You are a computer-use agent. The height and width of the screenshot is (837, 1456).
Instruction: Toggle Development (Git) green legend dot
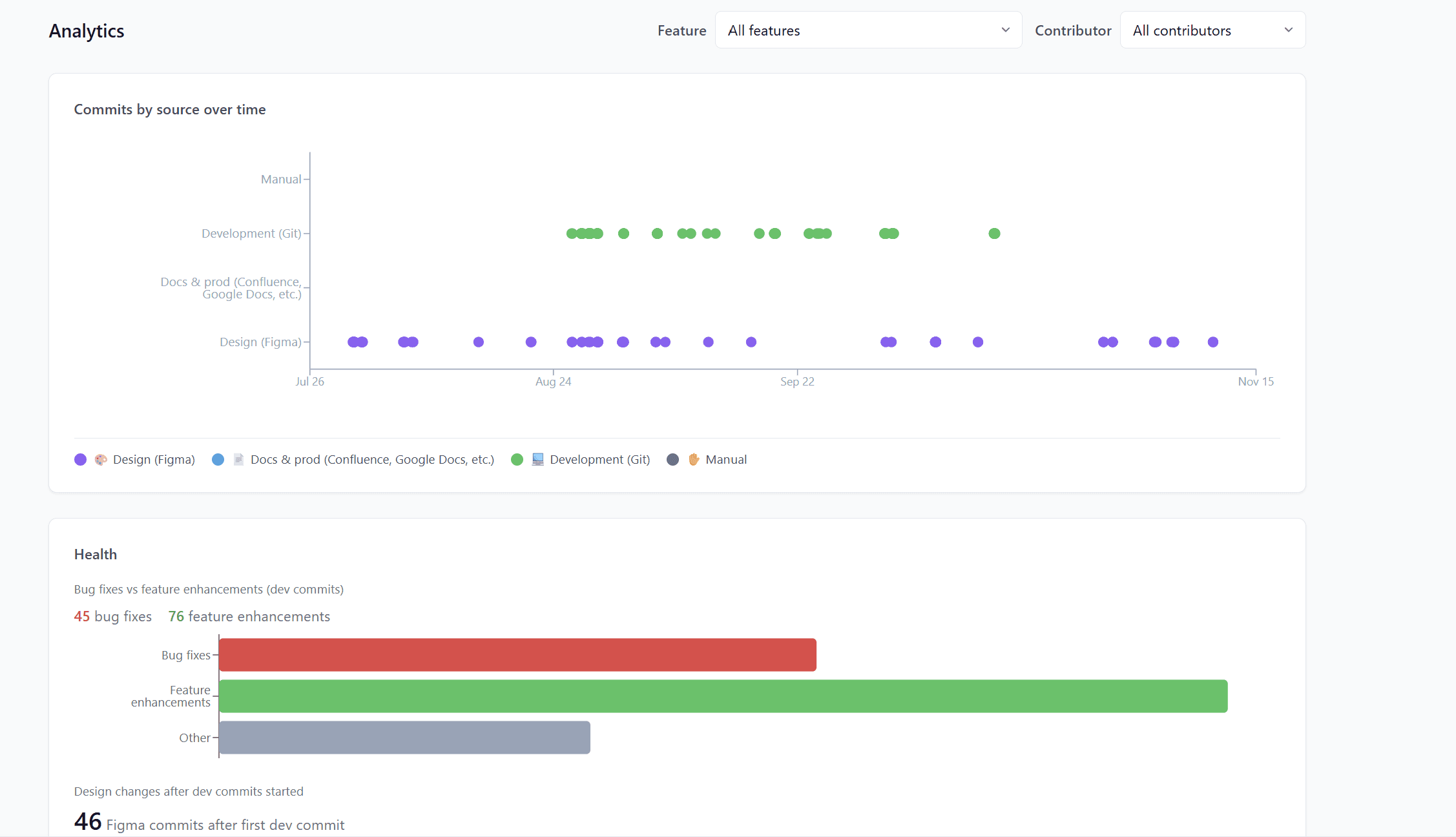517,460
